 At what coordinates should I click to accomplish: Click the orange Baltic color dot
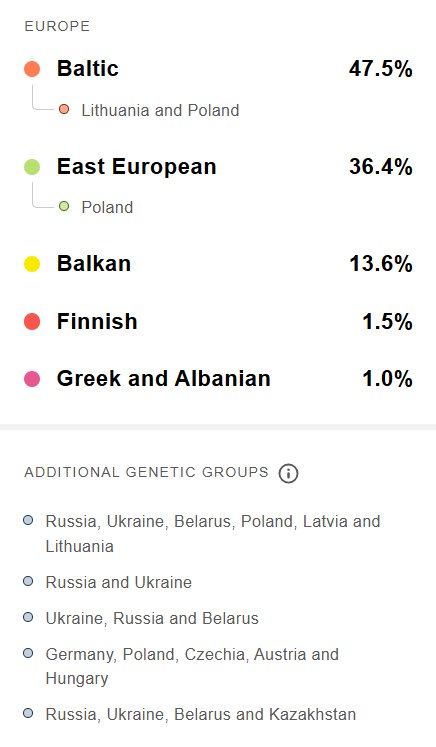tap(32, 69)
